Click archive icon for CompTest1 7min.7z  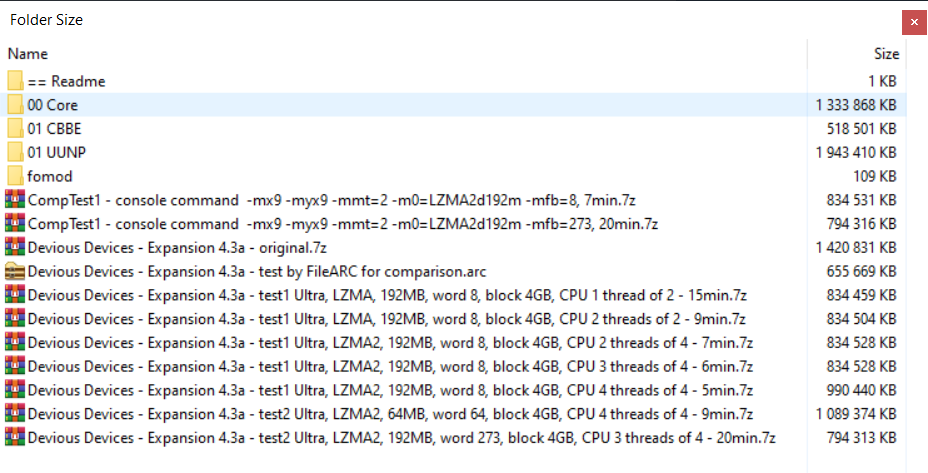tap(15, 200)
